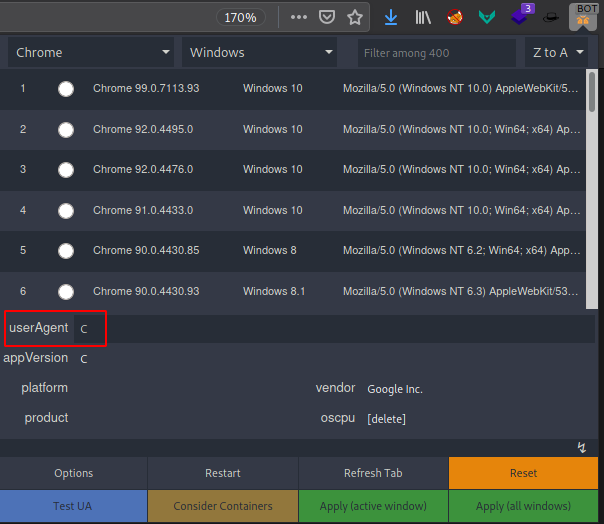Click the black hat extension icon
604x524 pixels.
[x=551, y=17]
